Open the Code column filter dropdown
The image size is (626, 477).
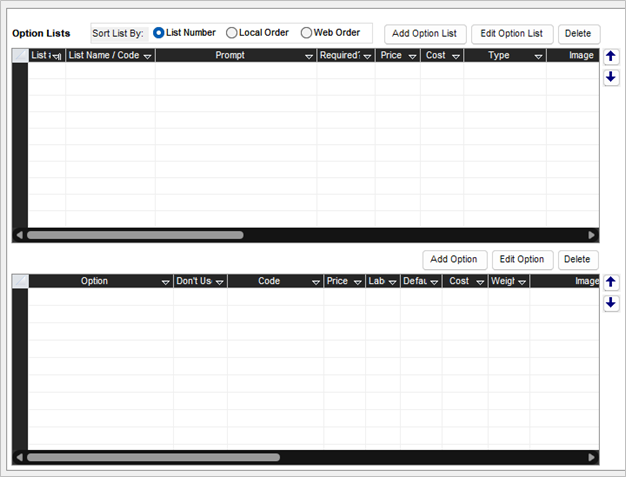316,283
